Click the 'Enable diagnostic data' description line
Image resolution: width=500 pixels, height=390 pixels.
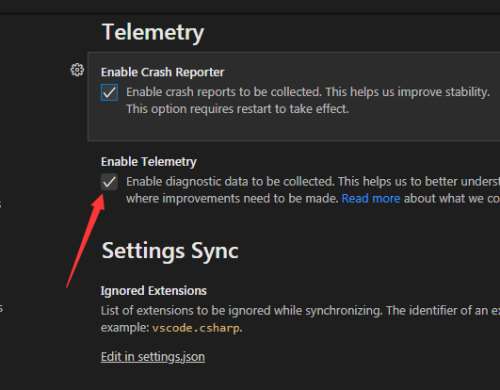313,182
